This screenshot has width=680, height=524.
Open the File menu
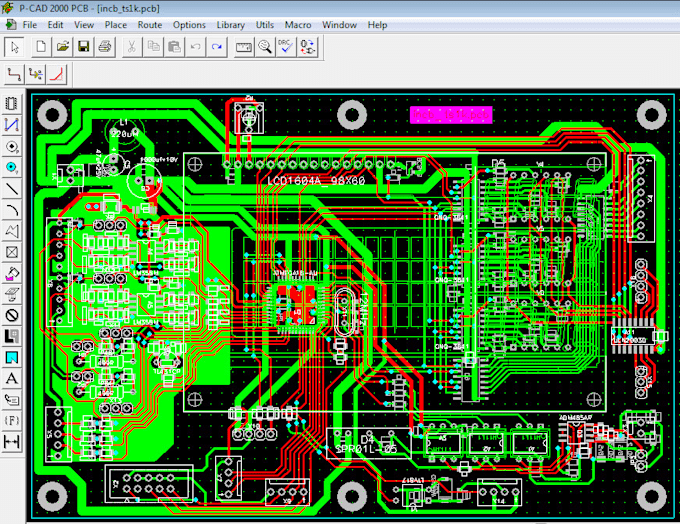[29, 25]
